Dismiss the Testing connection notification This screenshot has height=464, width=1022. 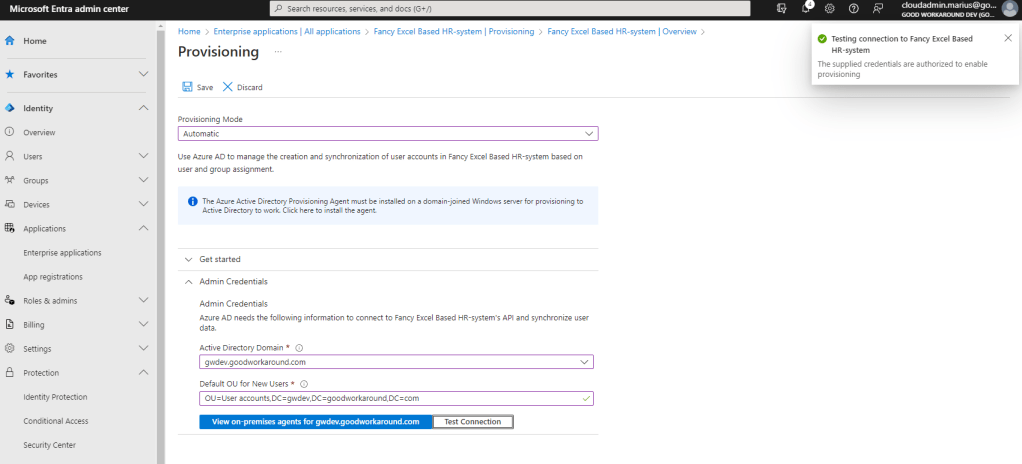pos(1007,38)
